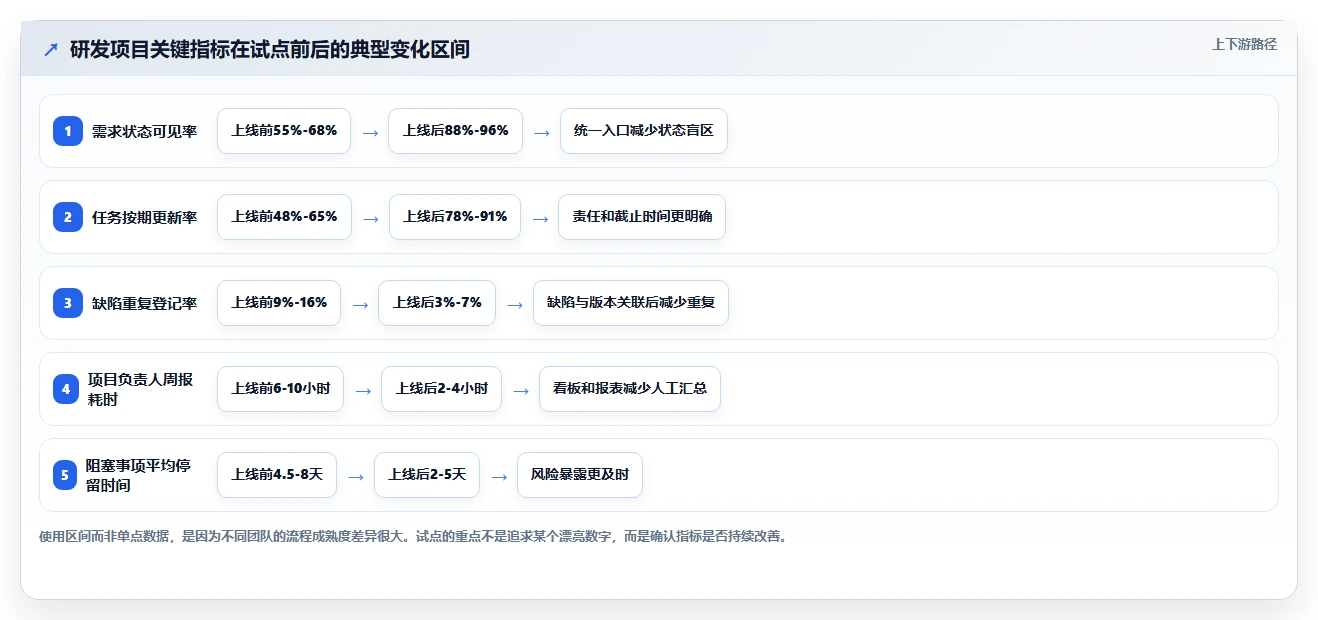1318x620 pixels.
Task: Select the number 3 badge for 缺陷重复登记率
Action: click(x=68, y=303)
